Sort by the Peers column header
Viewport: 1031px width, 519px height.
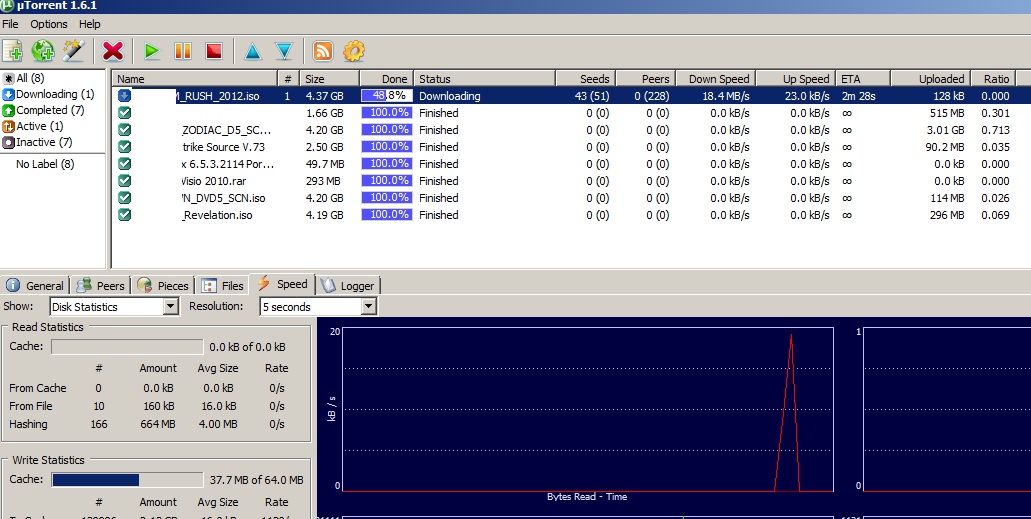coord(646,78)
